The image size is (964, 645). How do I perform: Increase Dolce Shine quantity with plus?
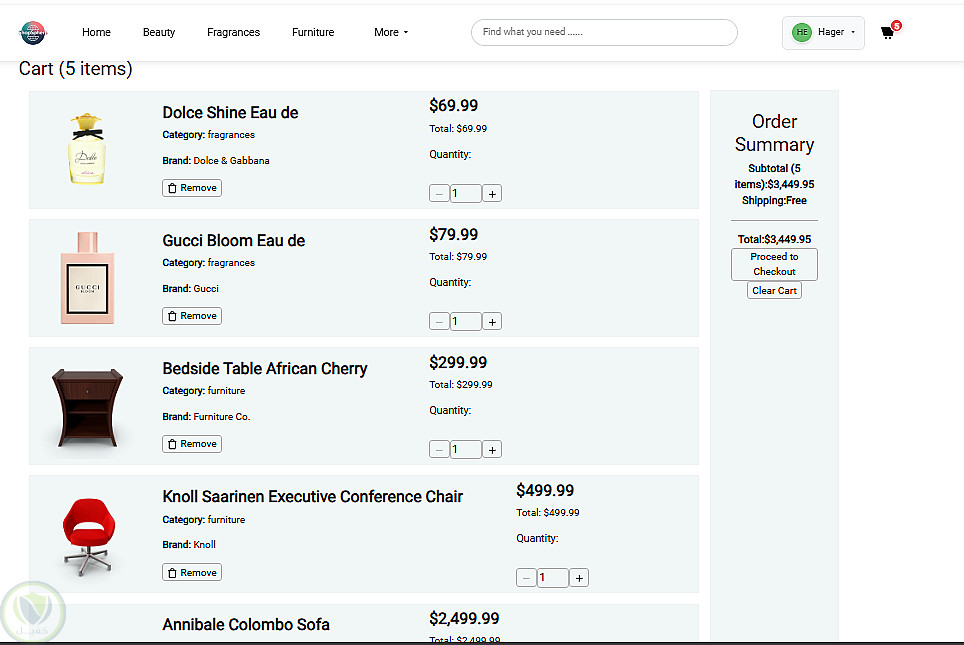[x=492, y=194]
